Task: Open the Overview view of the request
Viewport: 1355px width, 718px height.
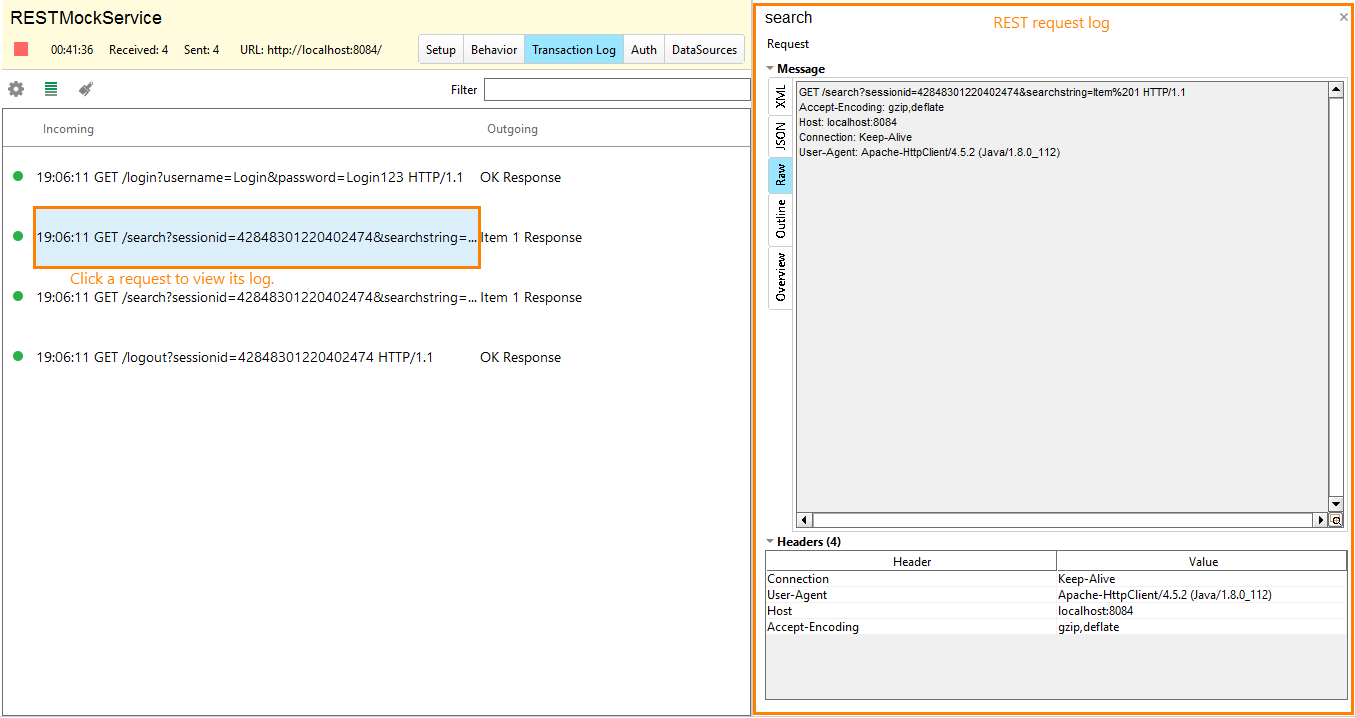Action: pos(780,277)
